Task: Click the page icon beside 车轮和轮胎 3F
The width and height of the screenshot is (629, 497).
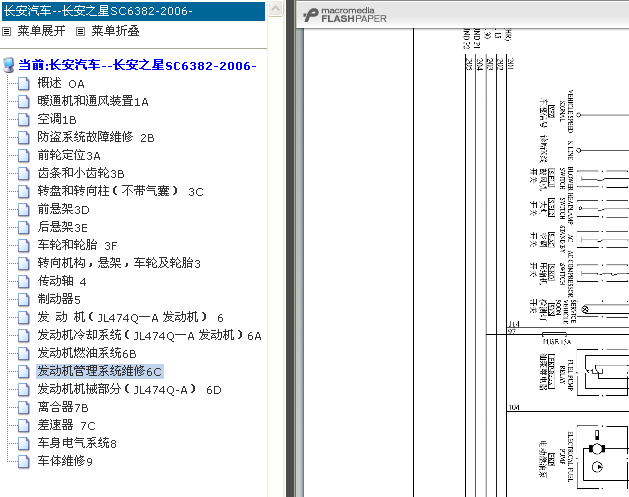Action: coord(24,245)
